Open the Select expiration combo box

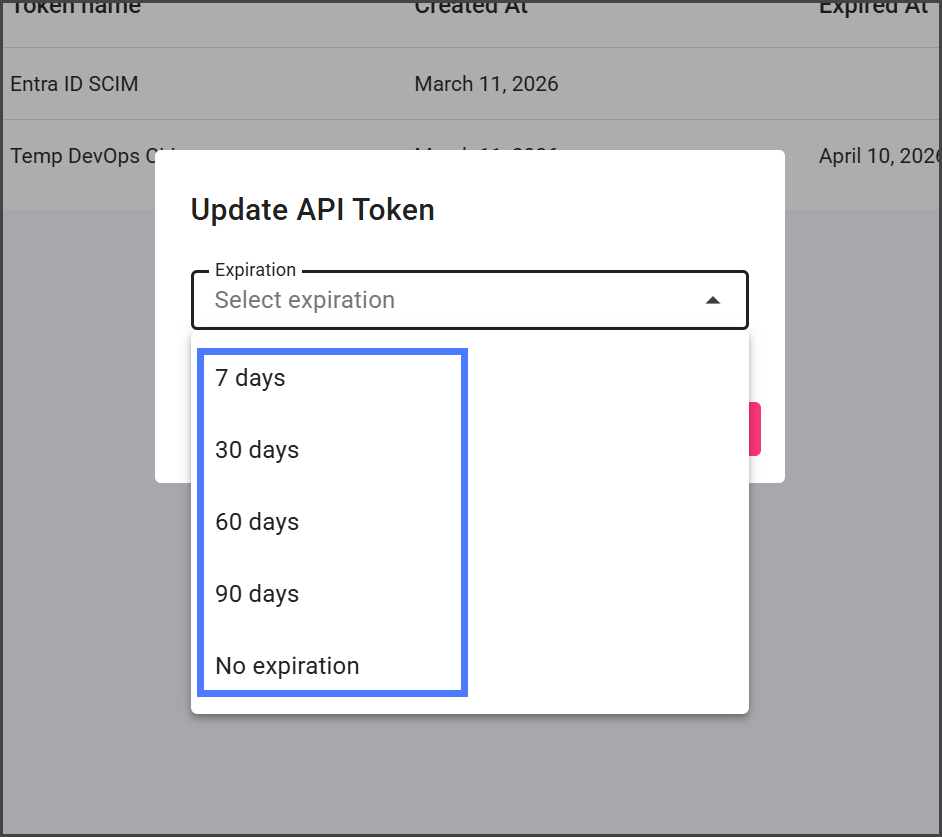coord(450,300)
